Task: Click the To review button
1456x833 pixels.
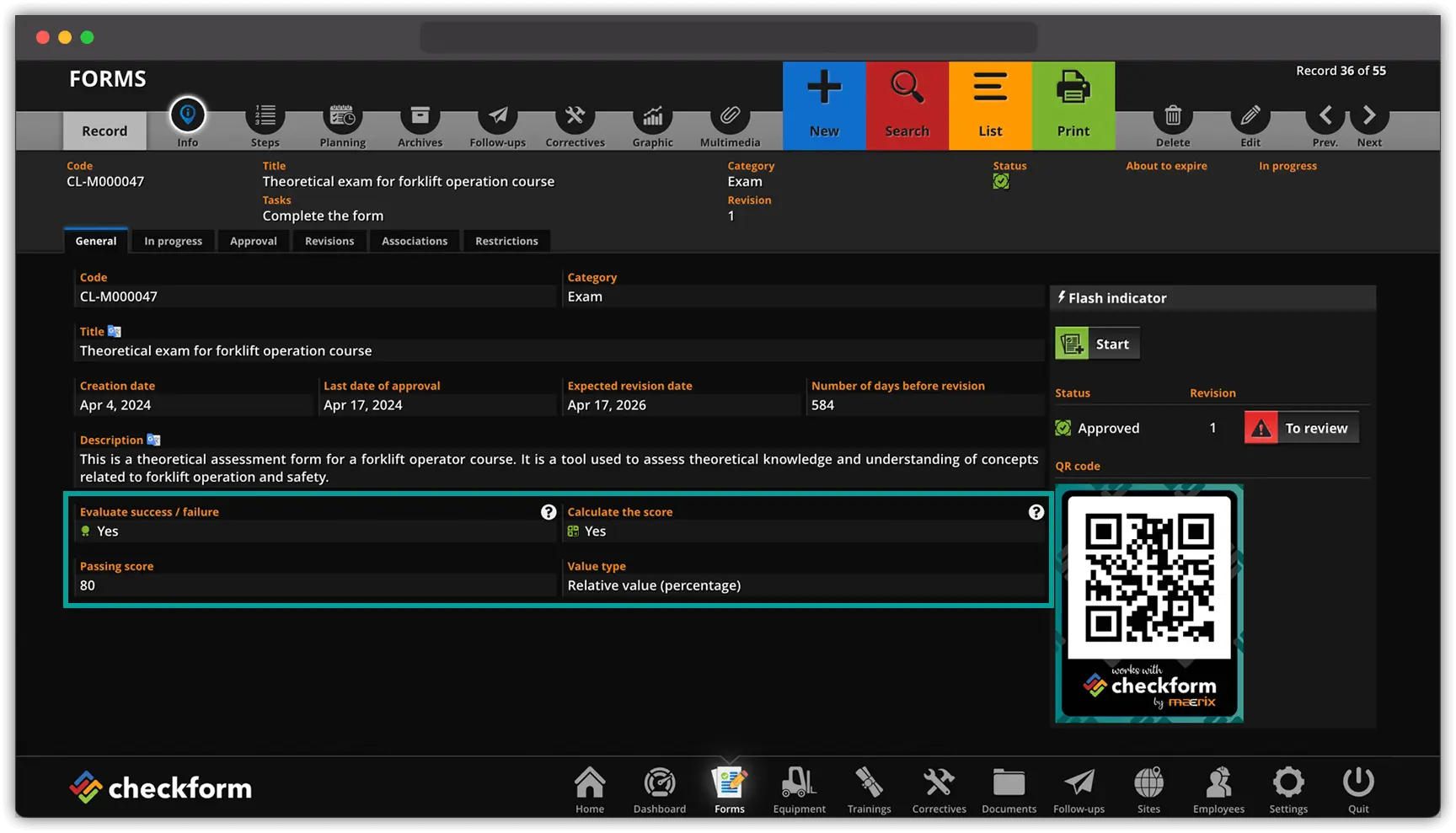Action: (x=1302, y=428)
